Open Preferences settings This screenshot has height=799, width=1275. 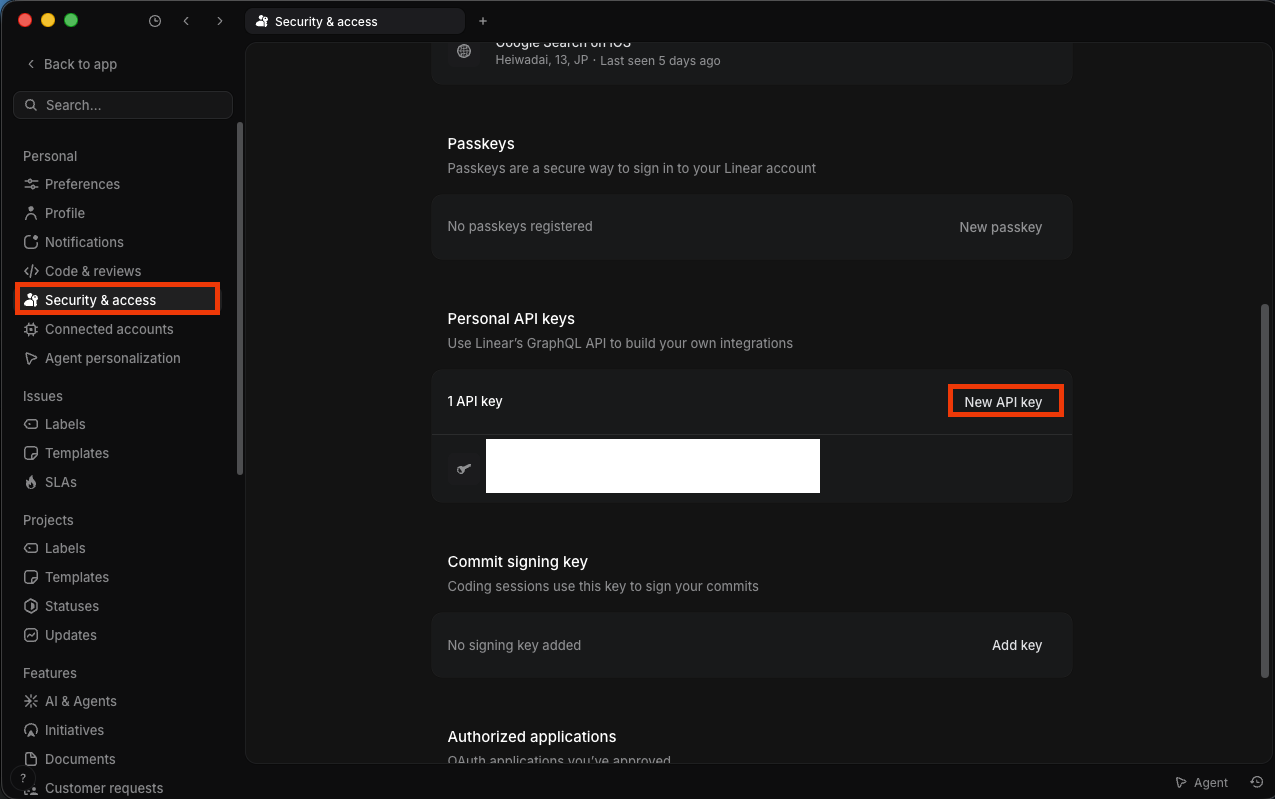(82, 184)
